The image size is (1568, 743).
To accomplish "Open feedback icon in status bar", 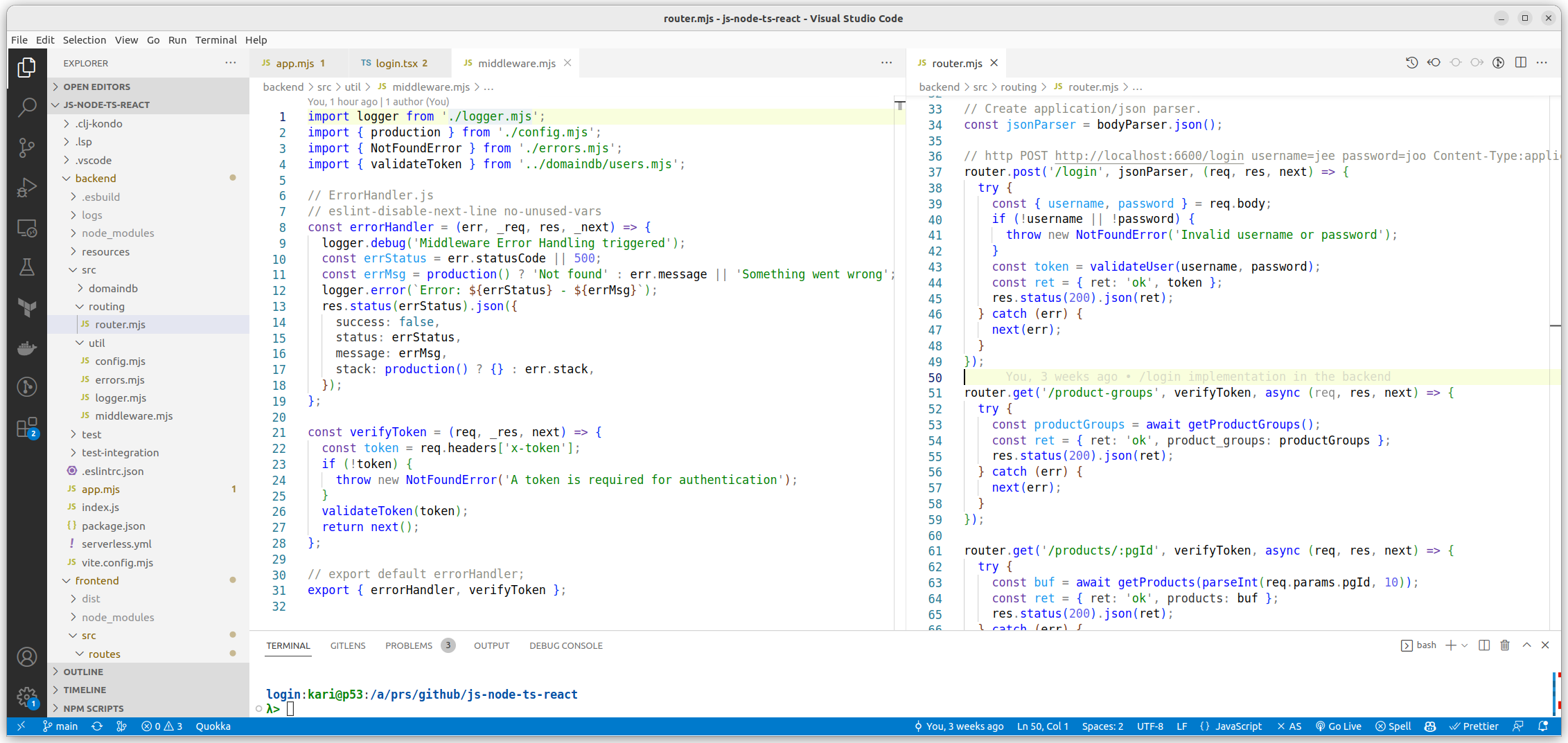I will [1517, 726].
